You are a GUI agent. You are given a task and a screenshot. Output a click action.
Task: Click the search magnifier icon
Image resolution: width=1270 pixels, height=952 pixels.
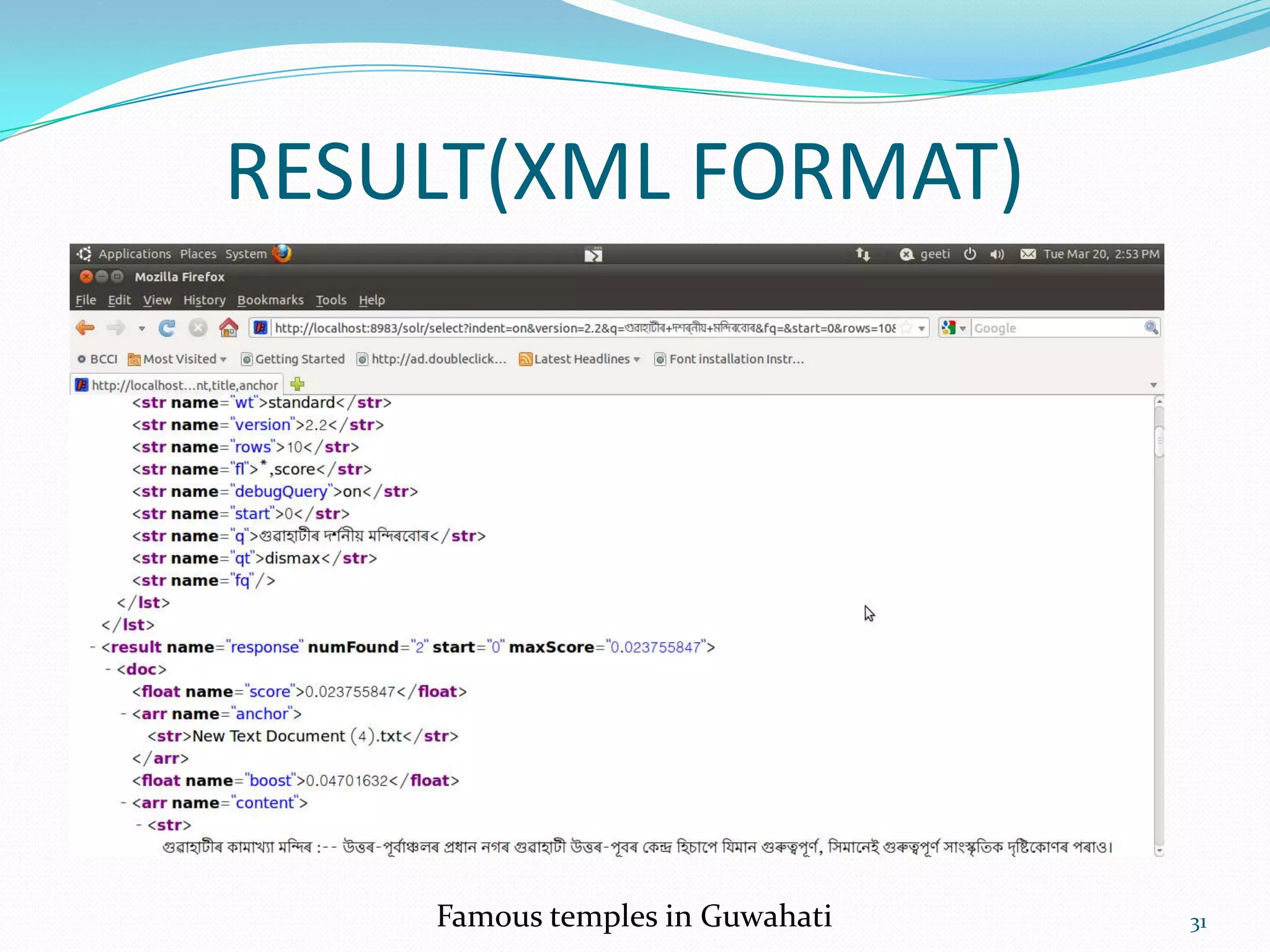click(1151, 327)
